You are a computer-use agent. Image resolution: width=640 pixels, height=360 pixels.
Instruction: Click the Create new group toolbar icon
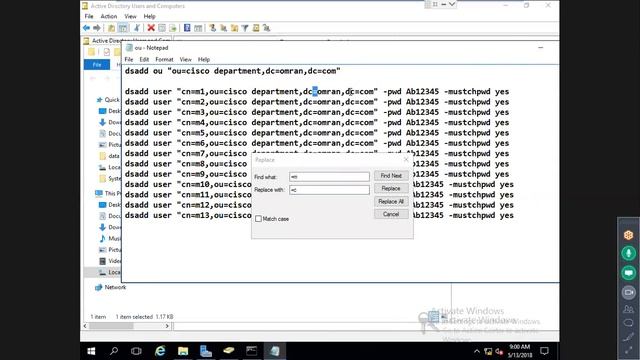click(x=223, y=28)
